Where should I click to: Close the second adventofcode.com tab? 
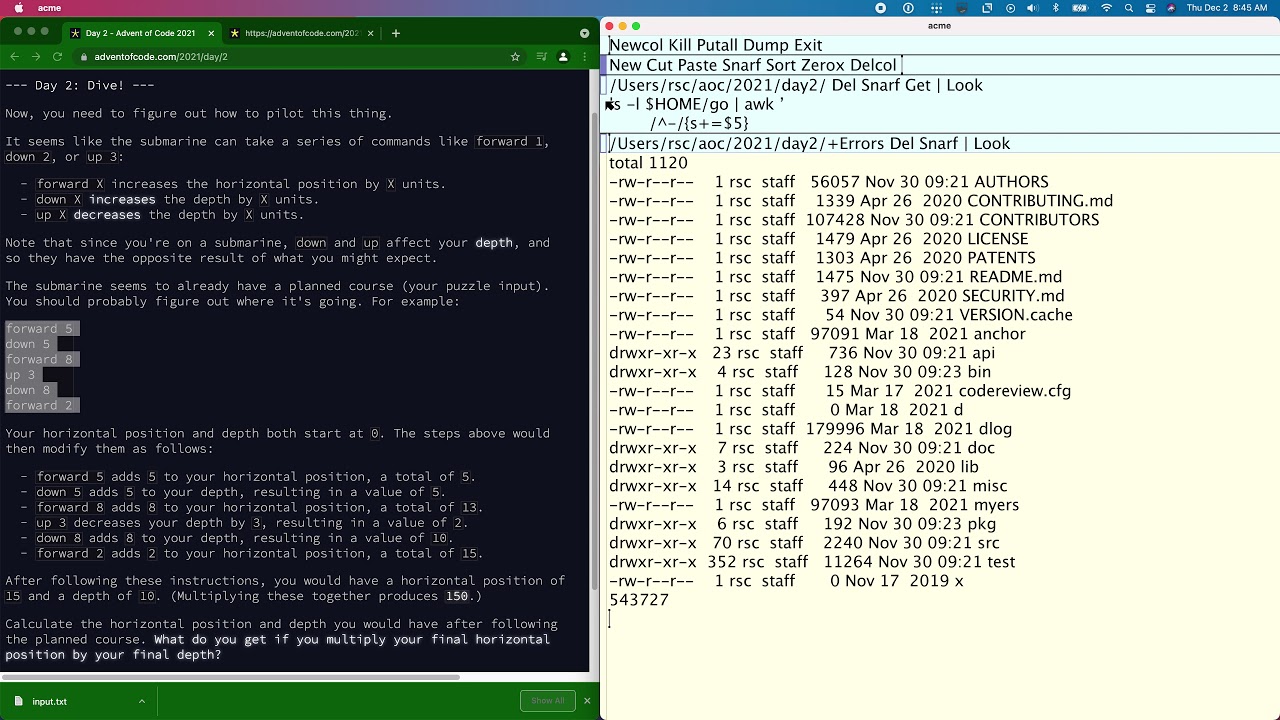[x=372, y=33]
